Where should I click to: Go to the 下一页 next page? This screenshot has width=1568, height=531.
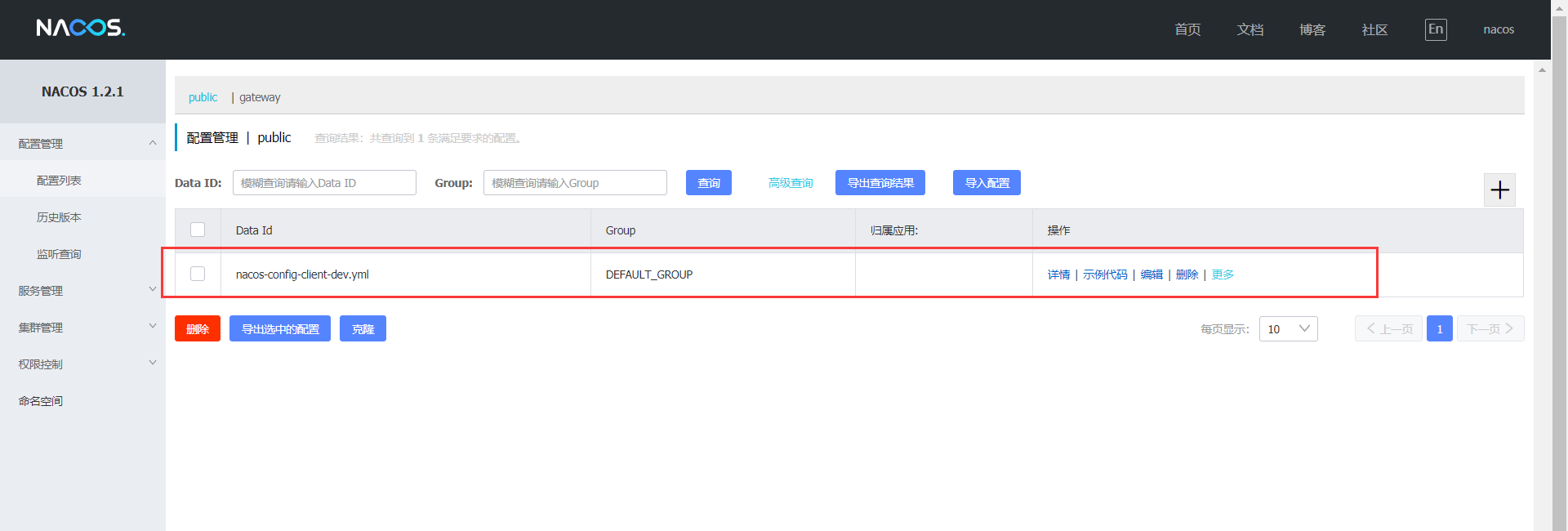tap(1490, 328)
